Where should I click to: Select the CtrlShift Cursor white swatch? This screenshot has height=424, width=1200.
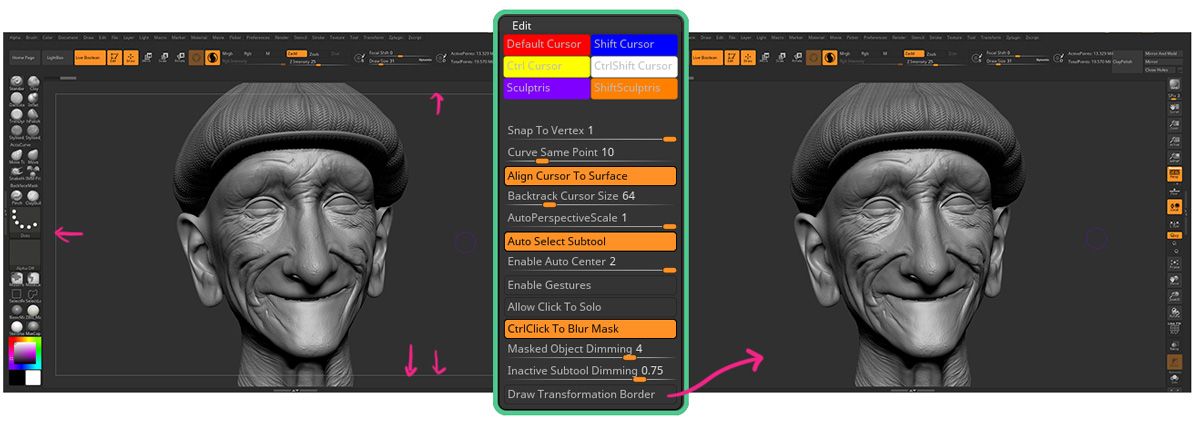click(634, 66)
